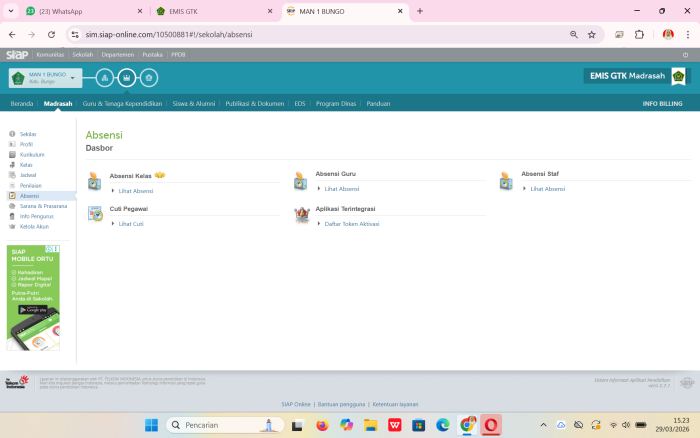Viewport: 700px width, 438px height.
Task: Go to Kelas in the sidebar
Action: [26, 165]
